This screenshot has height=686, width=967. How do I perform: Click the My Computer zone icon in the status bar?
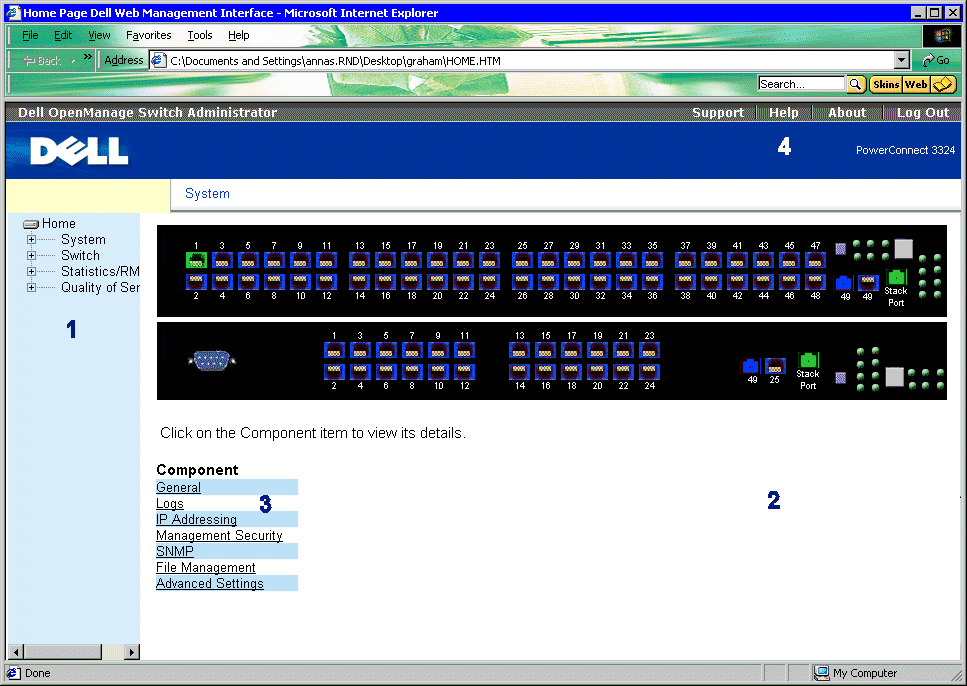(x=821, y=673)
